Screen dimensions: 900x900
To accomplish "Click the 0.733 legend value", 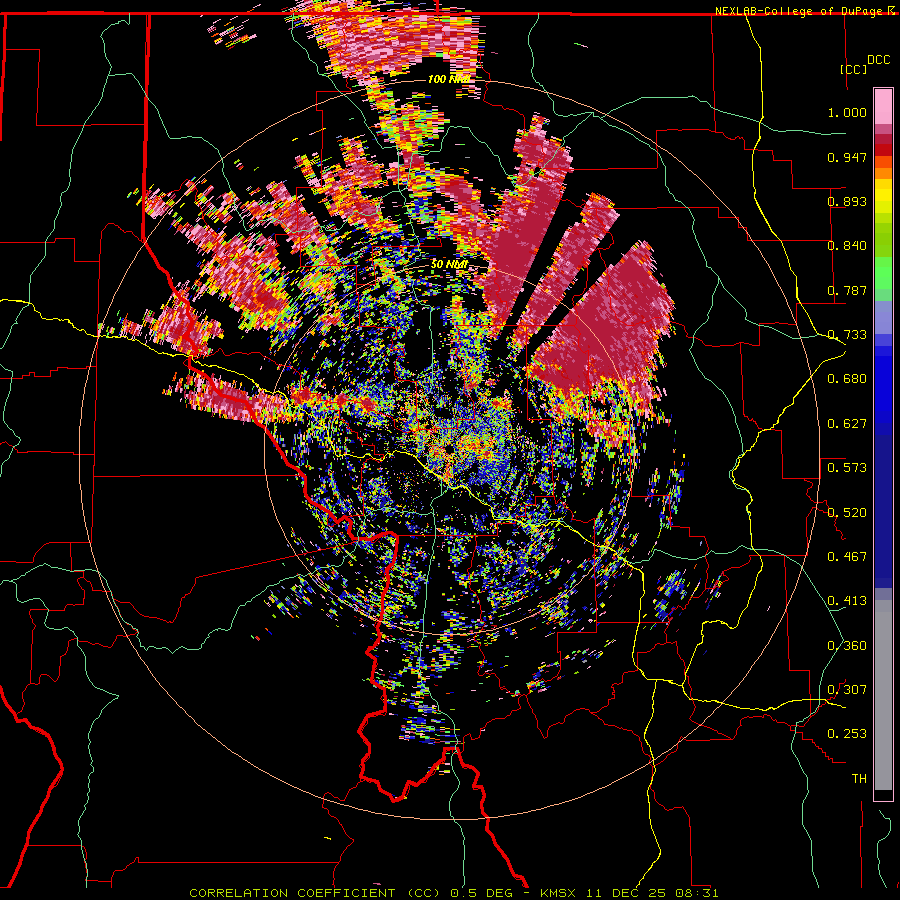I will click(x=847, y=335).
